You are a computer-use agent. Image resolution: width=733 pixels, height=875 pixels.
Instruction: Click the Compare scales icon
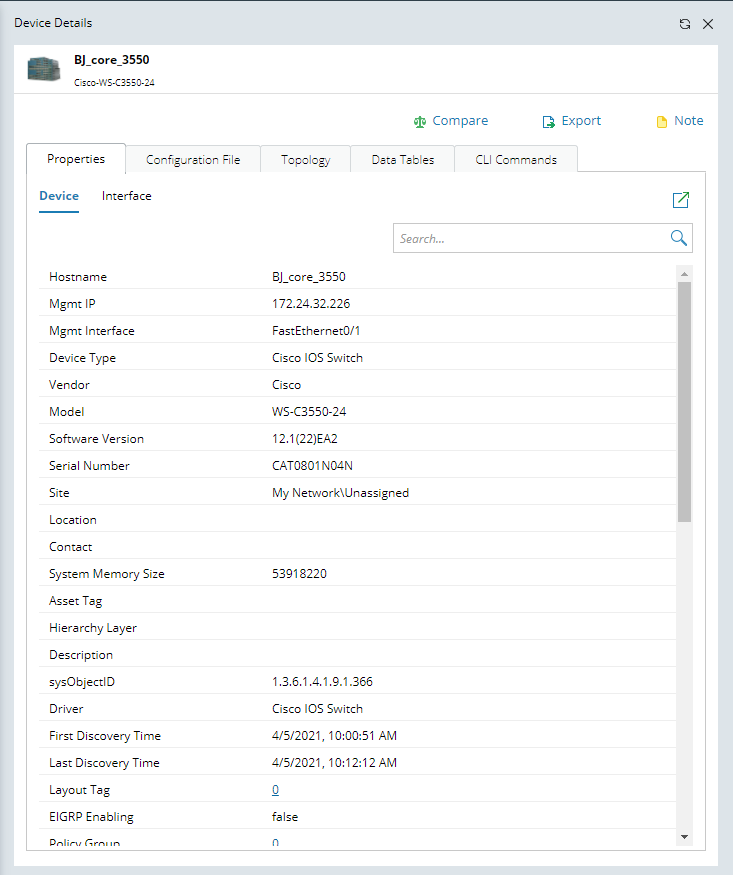420,122
